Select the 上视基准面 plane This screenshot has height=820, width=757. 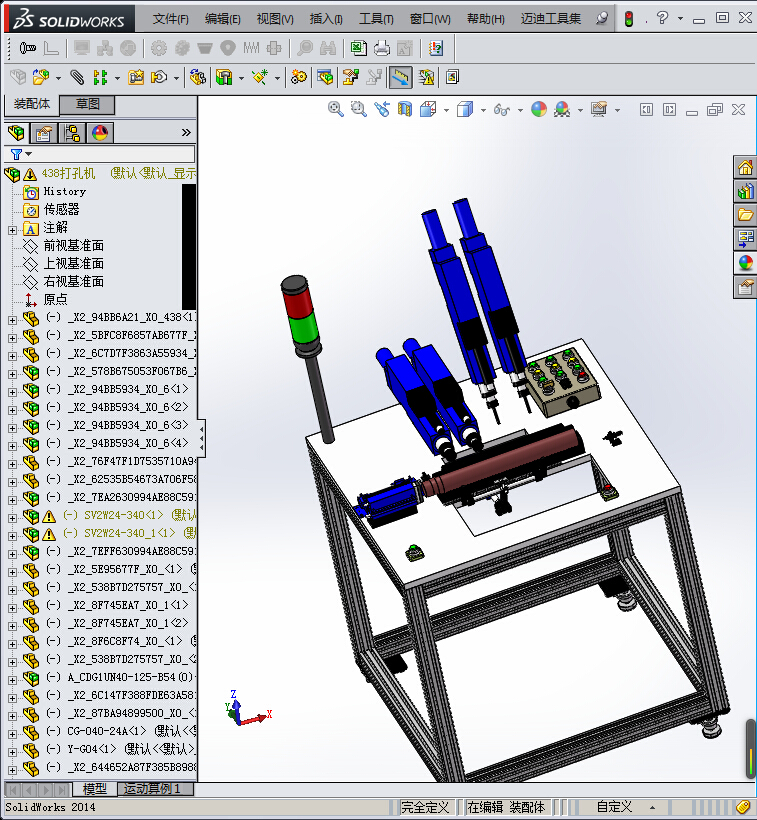(74, 264)
